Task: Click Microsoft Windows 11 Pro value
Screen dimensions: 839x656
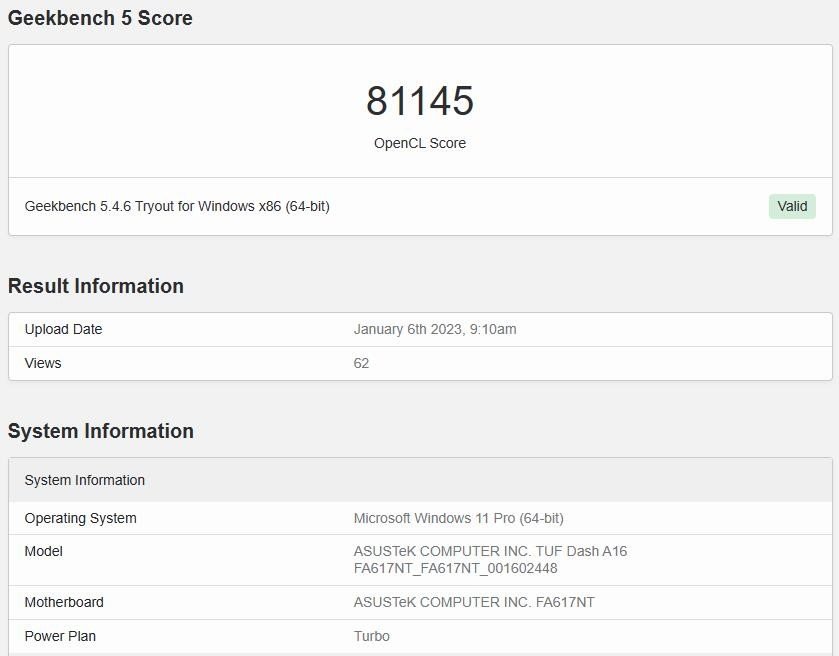Action: [x=459, y=518]
